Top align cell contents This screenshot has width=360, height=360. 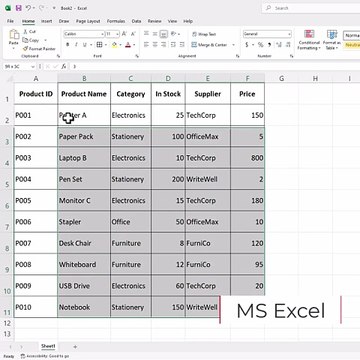(146, 34)
